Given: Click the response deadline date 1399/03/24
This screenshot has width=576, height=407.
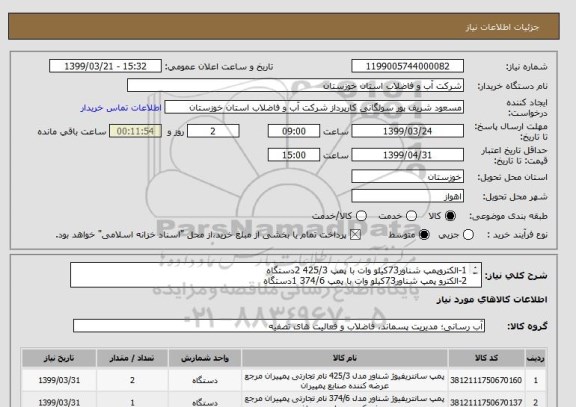Looking at the screenshot, I should pos(407,131).
